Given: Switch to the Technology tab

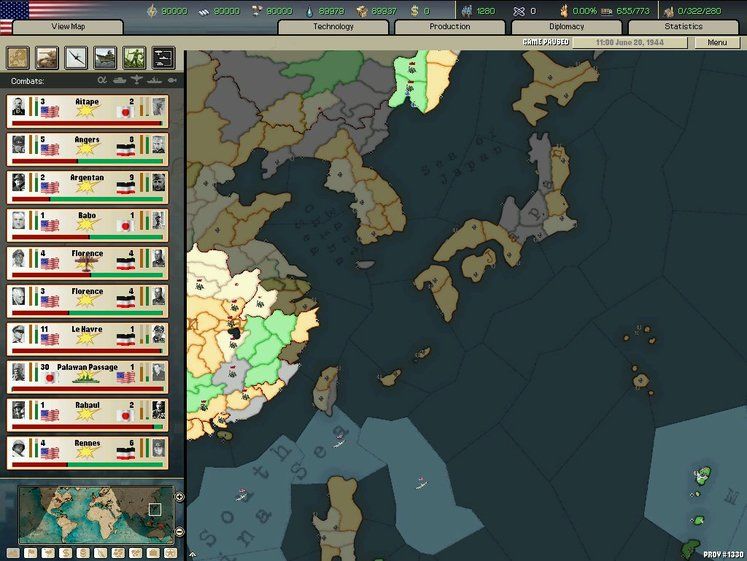Looking at the screenshot, I should pos(333,27).
